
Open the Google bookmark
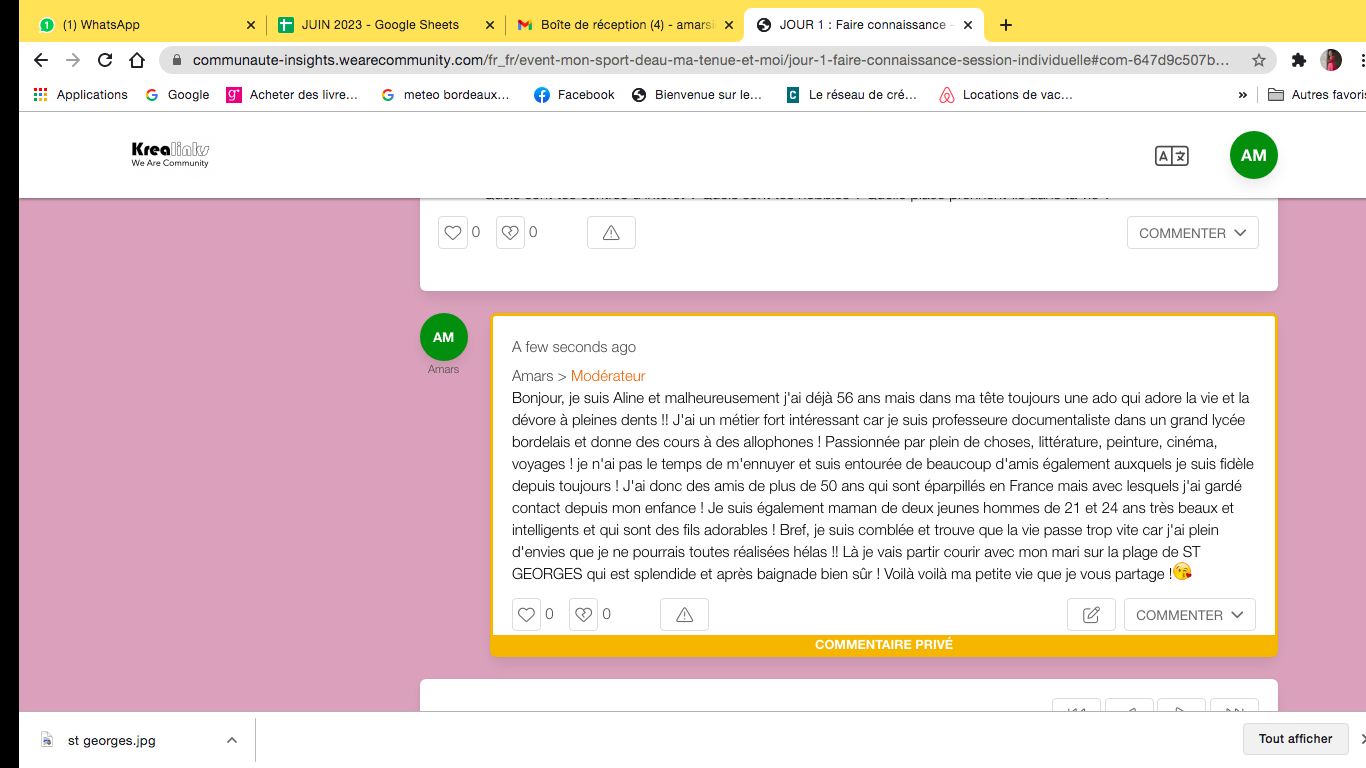177,95
